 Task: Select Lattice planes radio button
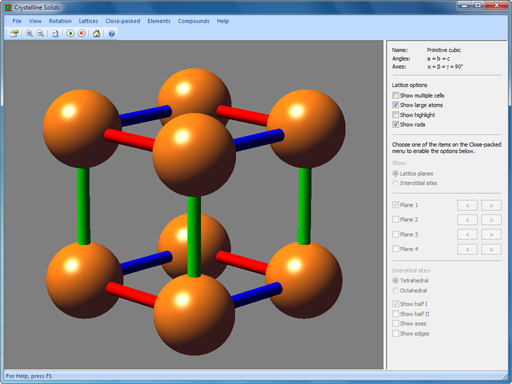395,173
